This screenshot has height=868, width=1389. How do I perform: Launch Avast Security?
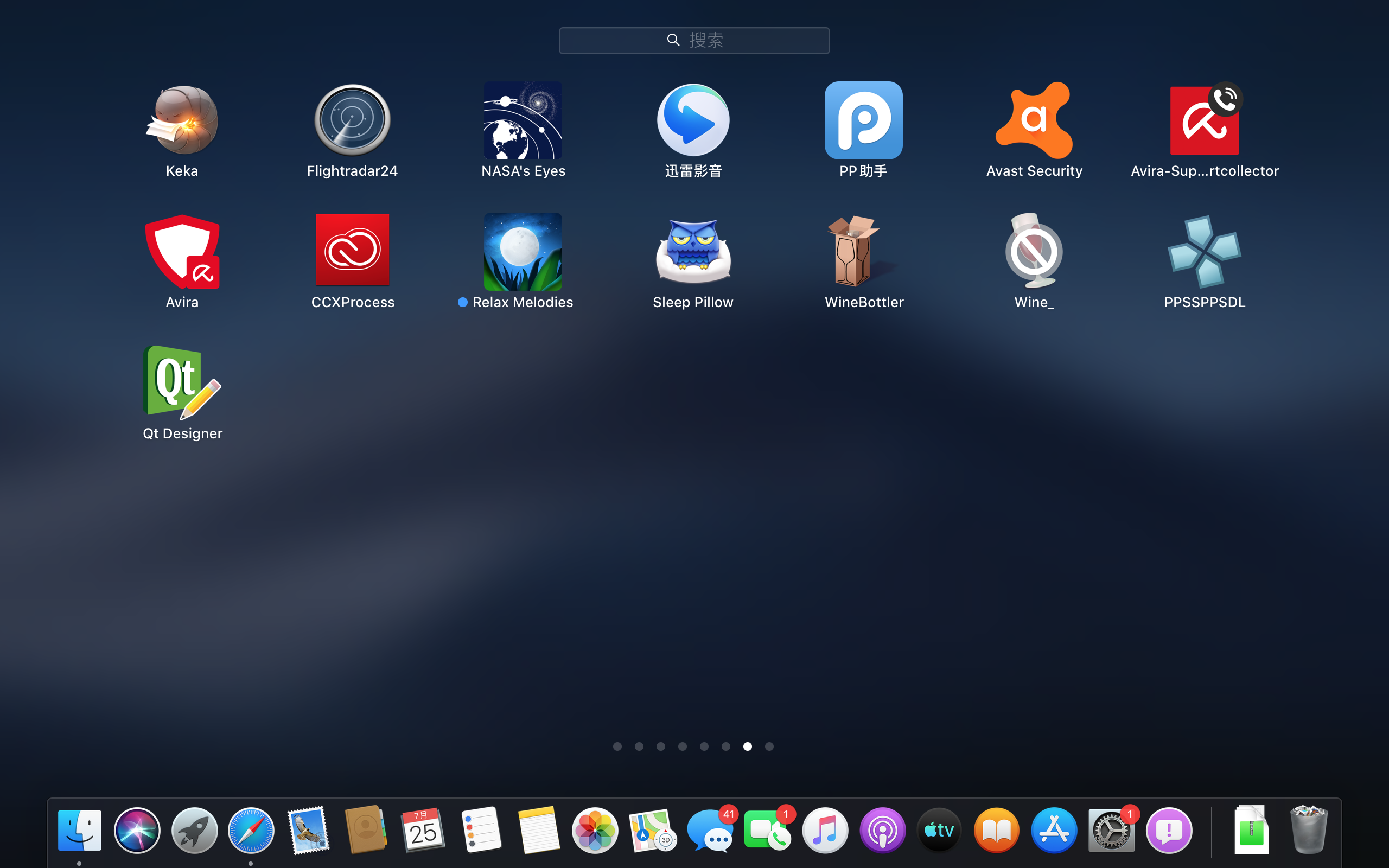click(x=1034, y=120)
